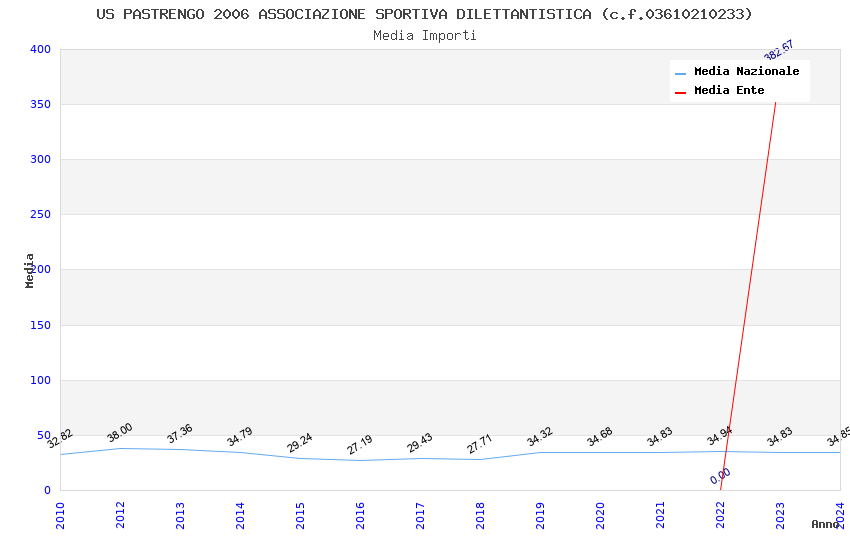Click the 350 y-axis tick label
Screen dimensions: 850x550
click(x=40, y=104)
